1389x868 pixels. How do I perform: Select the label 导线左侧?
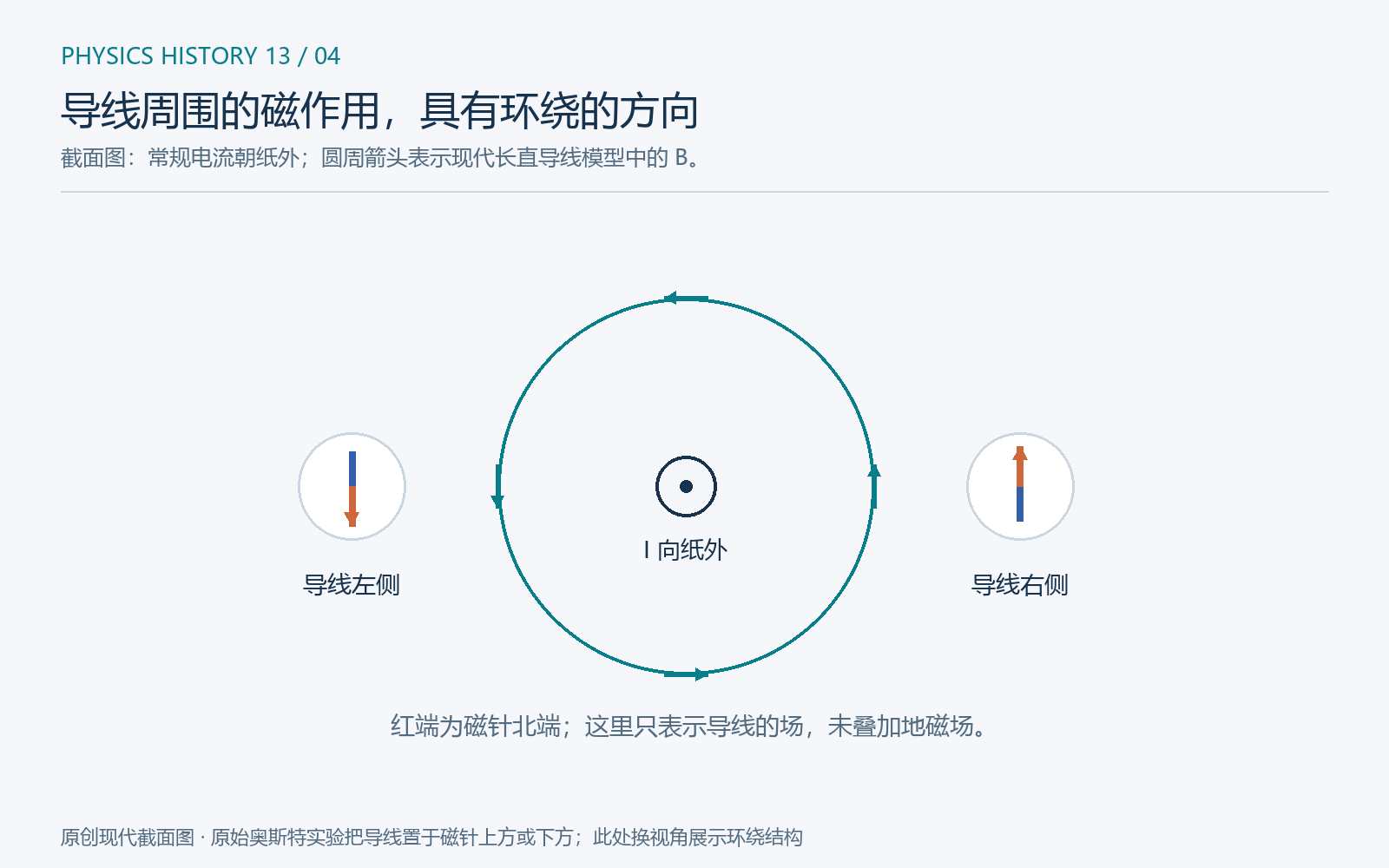(352, 585)
